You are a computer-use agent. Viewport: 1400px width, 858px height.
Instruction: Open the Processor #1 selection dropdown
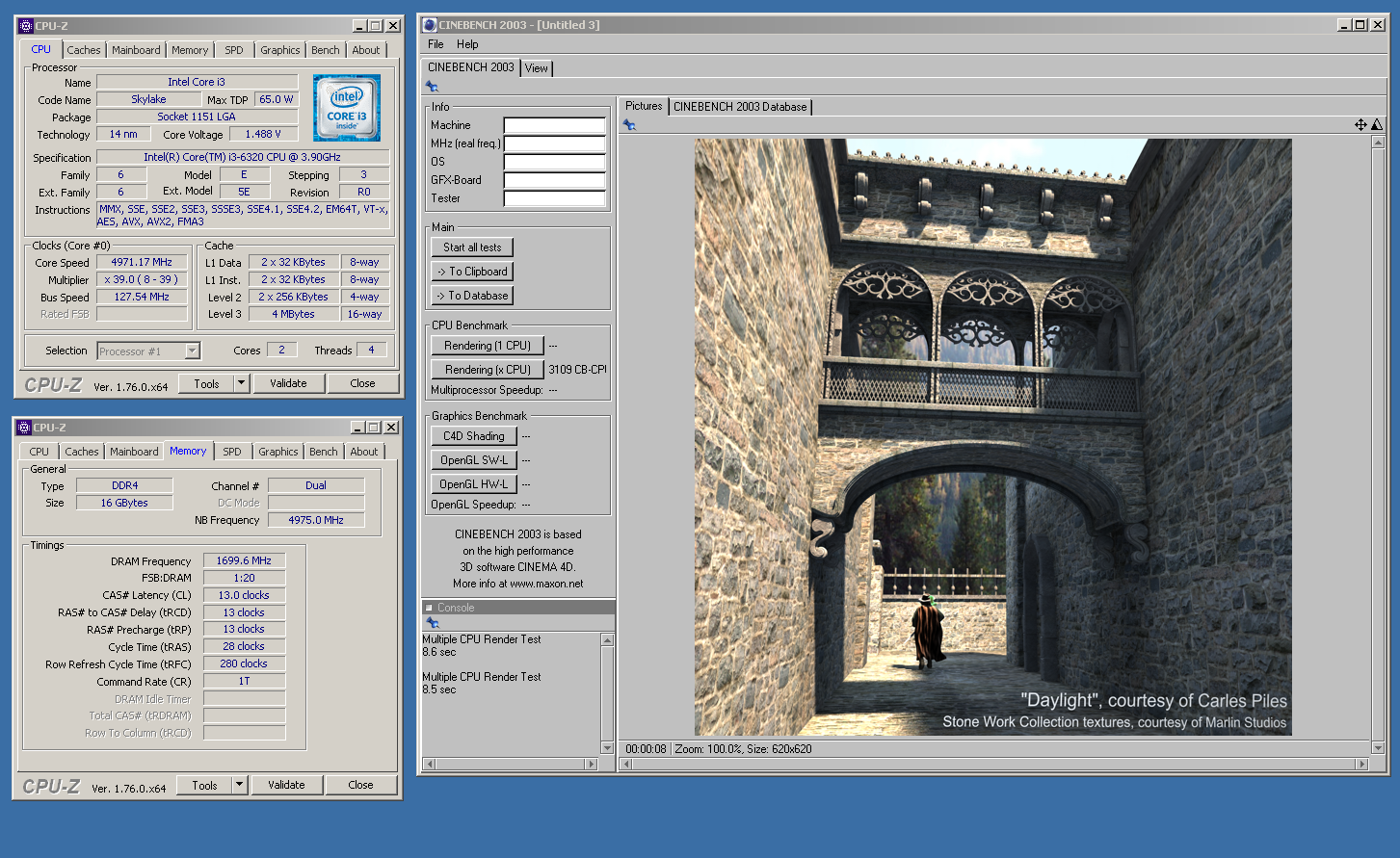click(x=192, y=351)
